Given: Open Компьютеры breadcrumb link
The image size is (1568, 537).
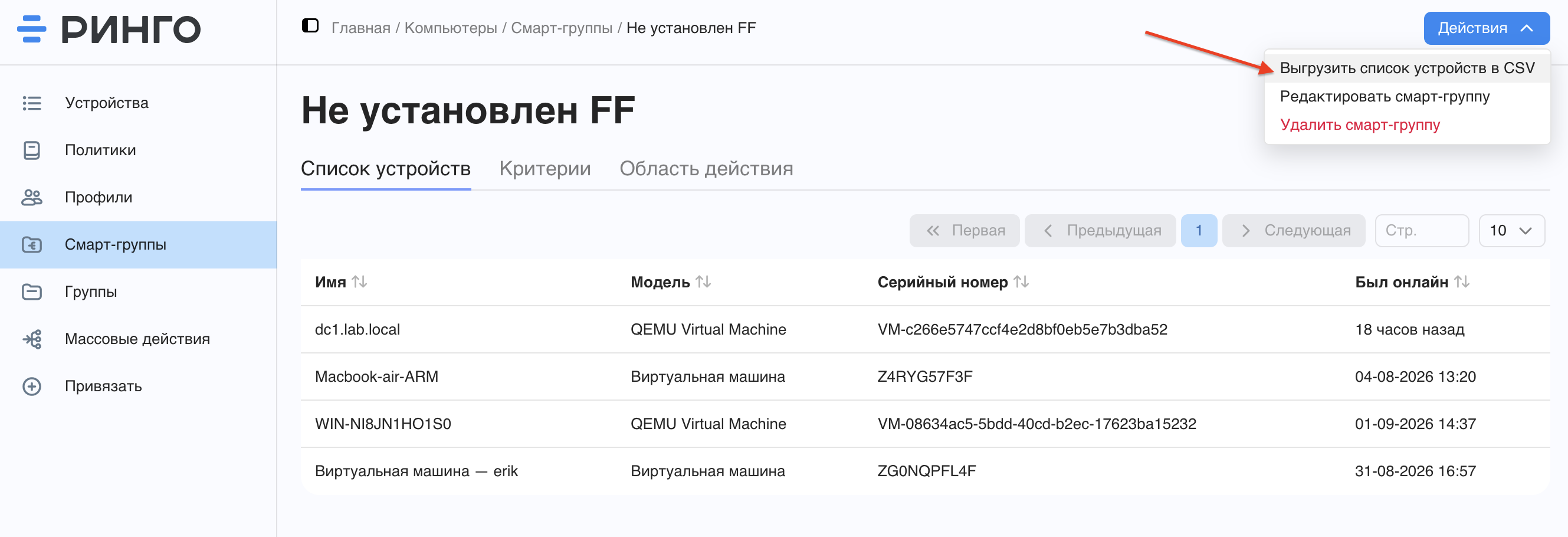Looking at the screenshot, I should 451,28.
